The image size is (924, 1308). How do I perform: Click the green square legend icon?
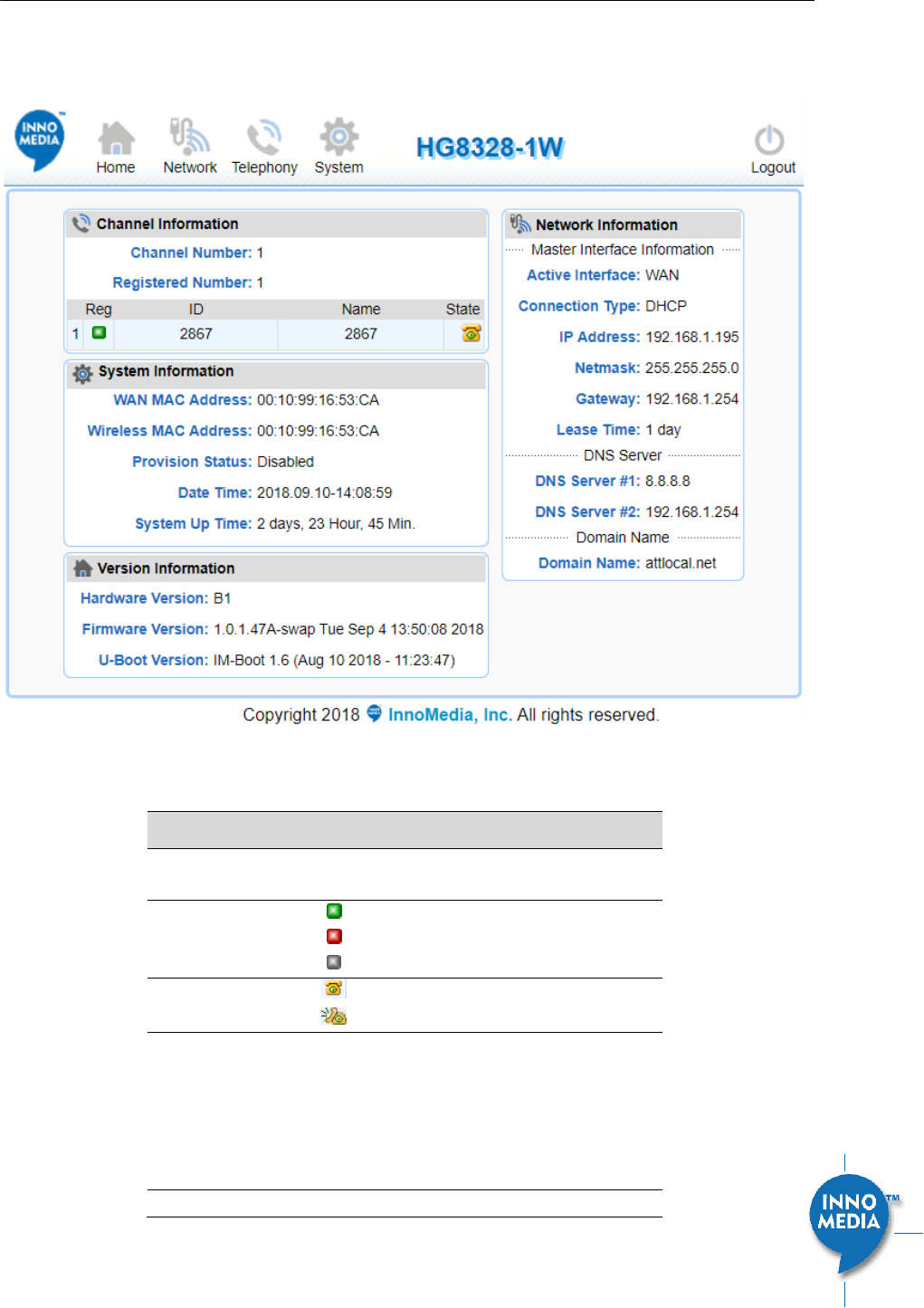[x=334, y=911]
